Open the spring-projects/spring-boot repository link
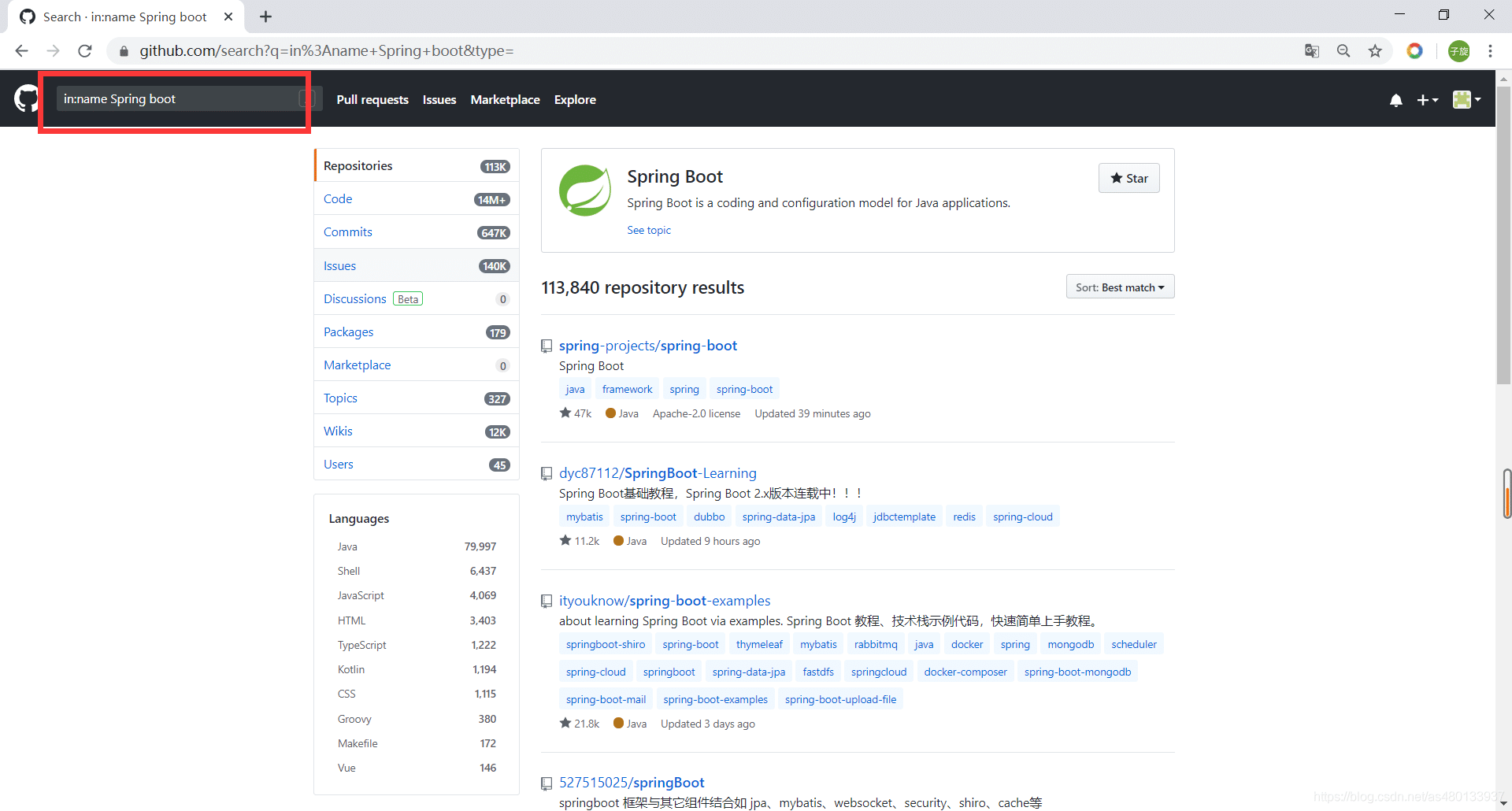 pyautogui.click(x=647, y=346)
